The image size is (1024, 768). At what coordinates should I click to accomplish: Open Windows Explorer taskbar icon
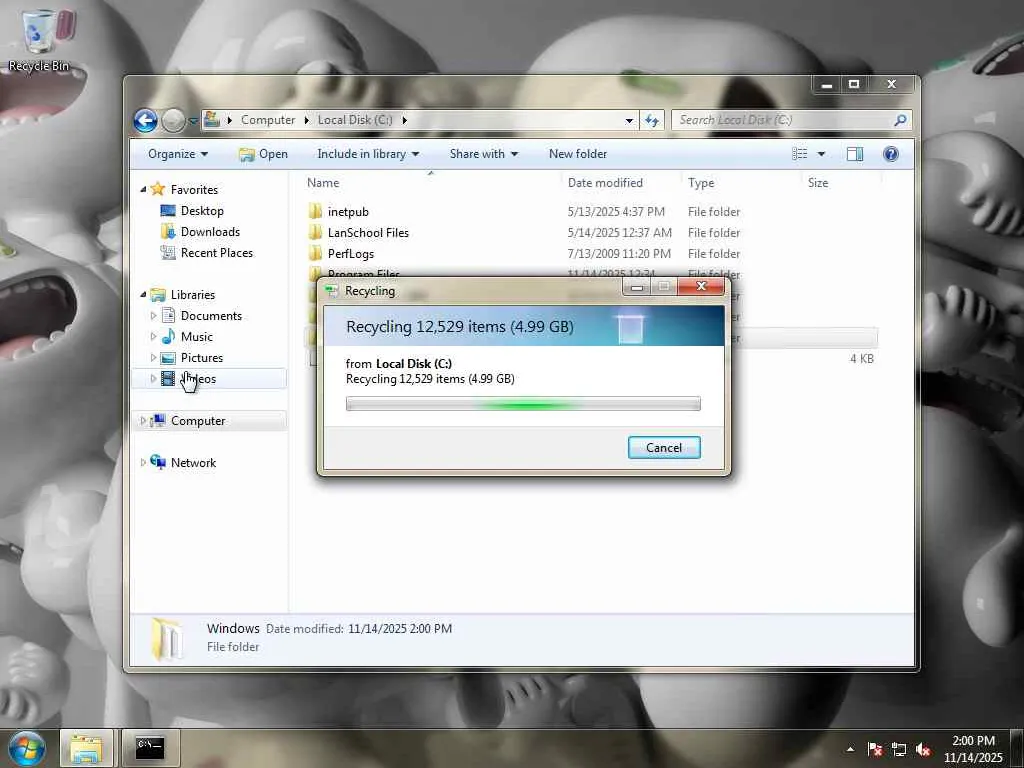tap(86, 749)
